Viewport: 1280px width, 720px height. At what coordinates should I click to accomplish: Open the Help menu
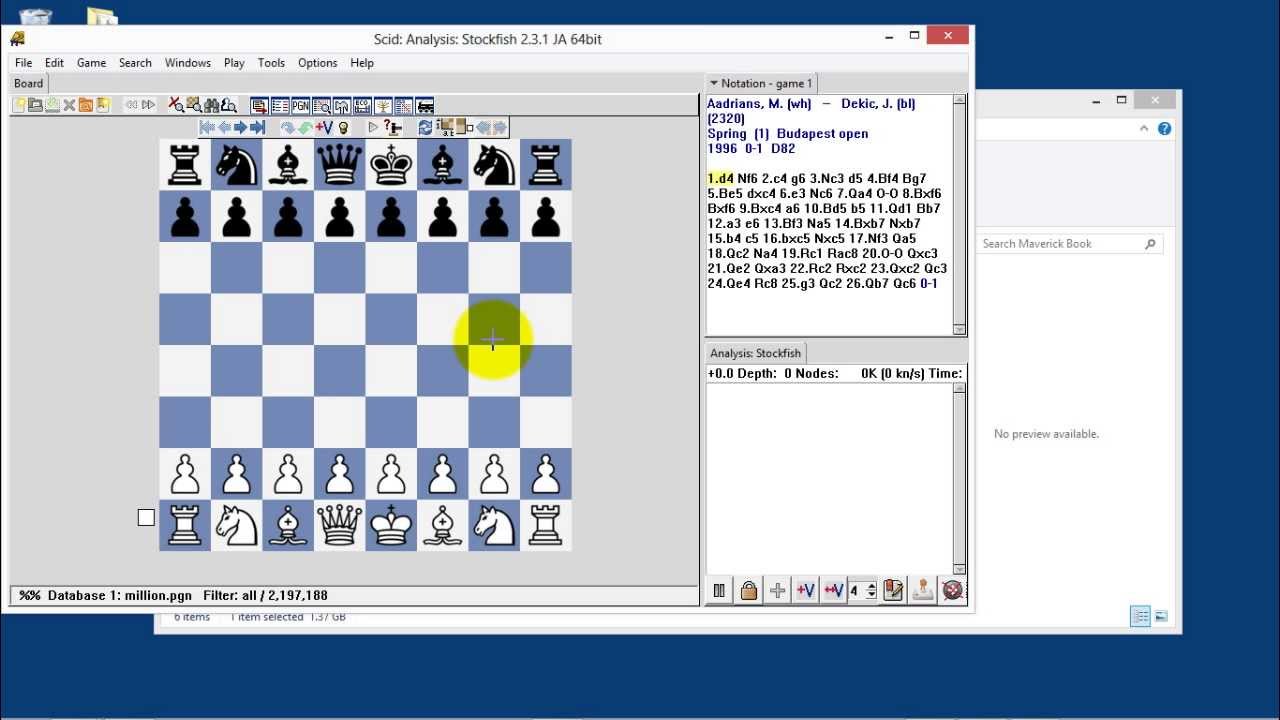pyautogui.click(x=362, y=63)
